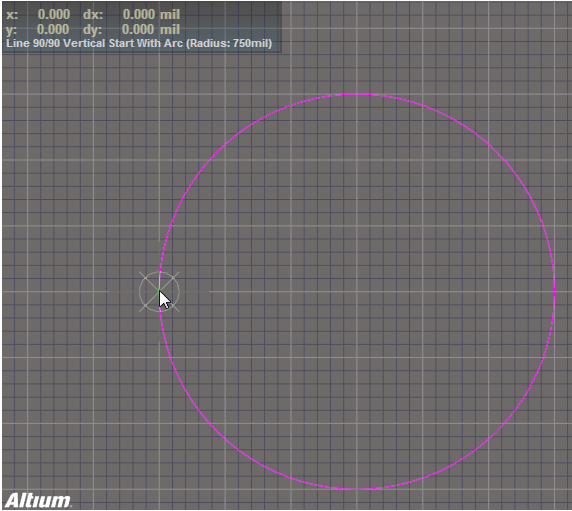The height and width of the screenshot is (511, 572).
Task: Click the 'y:' label in heads-up display
Action: [x=12, y=30]
